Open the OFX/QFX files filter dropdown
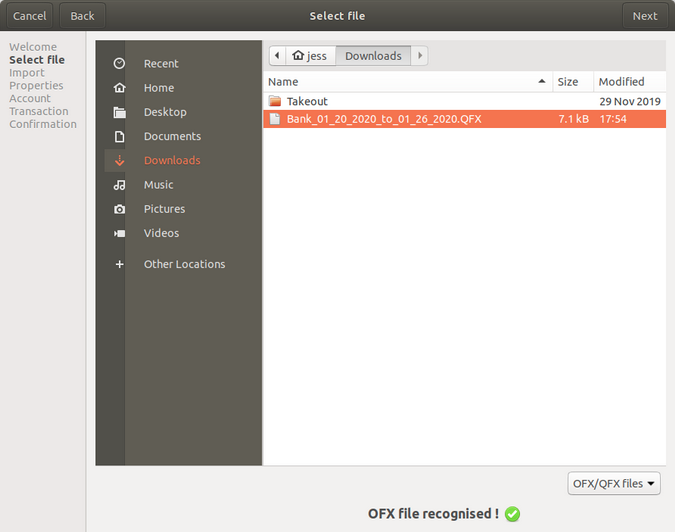The height and width of the screenshot is (532, 675). (614, 484)
